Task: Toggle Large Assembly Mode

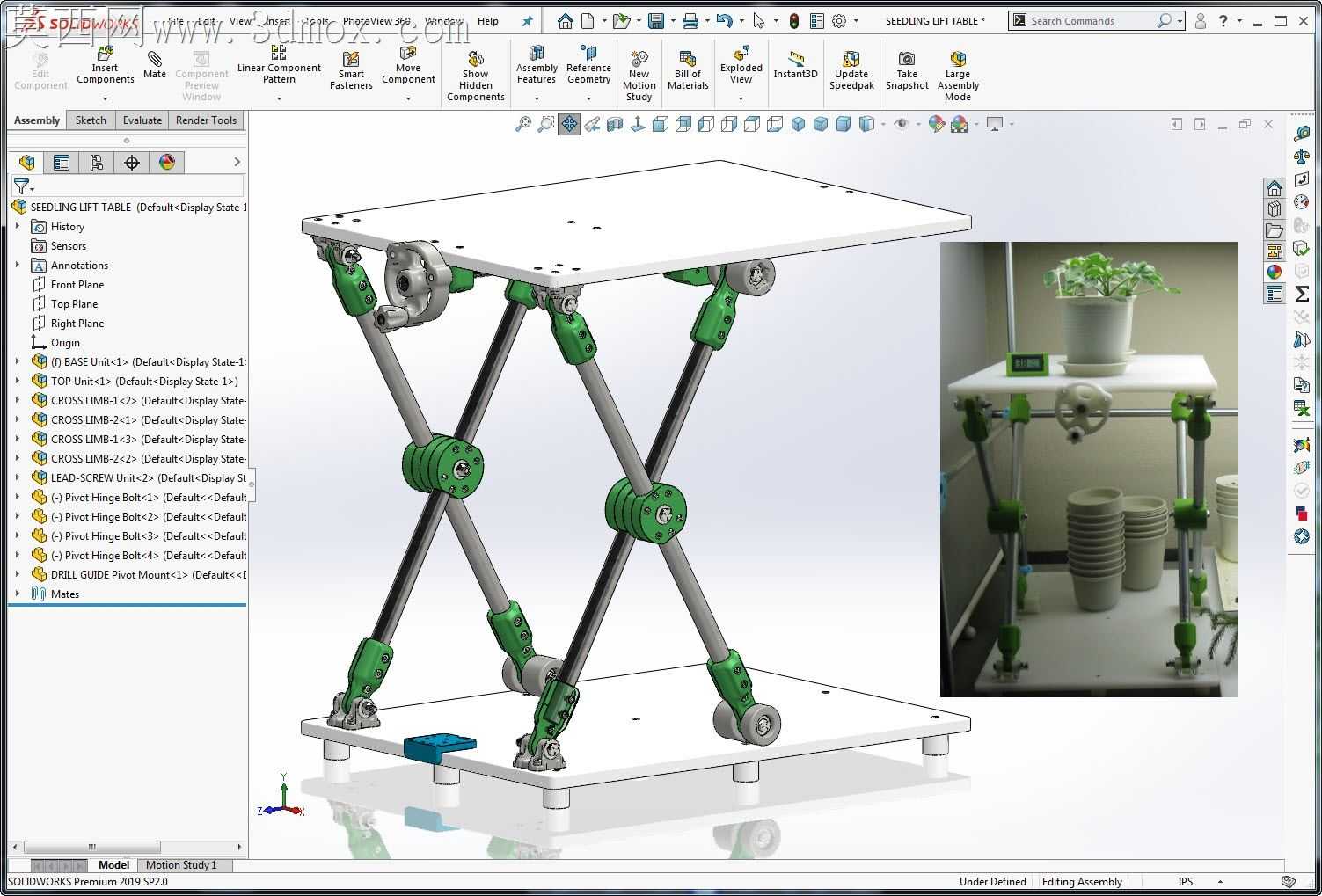Action: pyautogui.click(x=958, y=75)
